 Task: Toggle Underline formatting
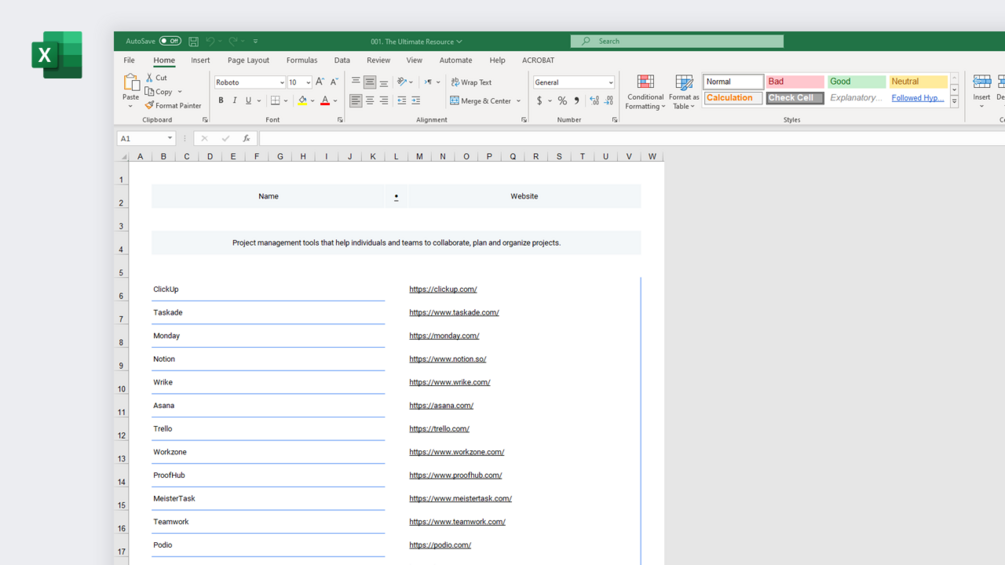click(x=248, y=101)
